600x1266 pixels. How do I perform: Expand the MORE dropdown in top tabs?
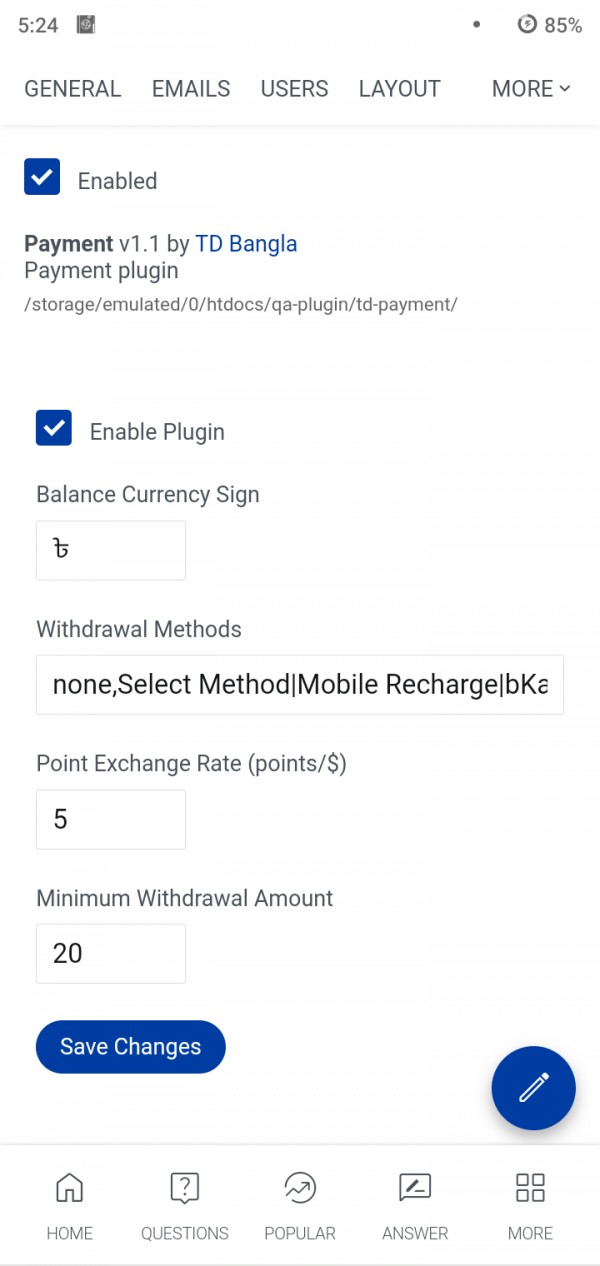coord(531,89)
